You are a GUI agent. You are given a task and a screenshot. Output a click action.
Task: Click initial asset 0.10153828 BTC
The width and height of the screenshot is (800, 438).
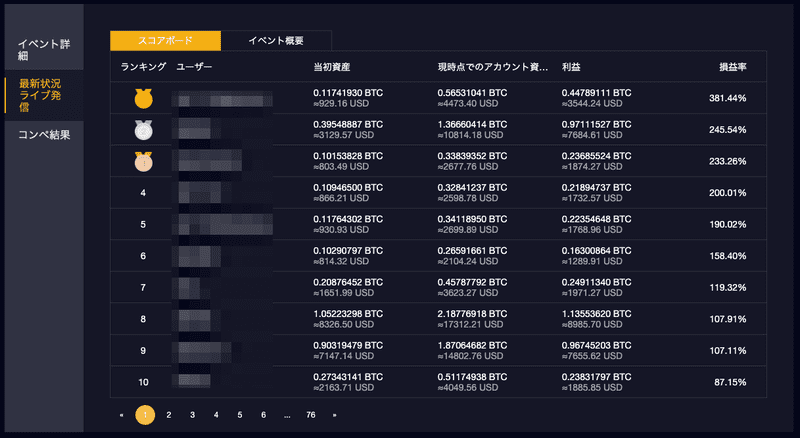click(x=348, y=156)
